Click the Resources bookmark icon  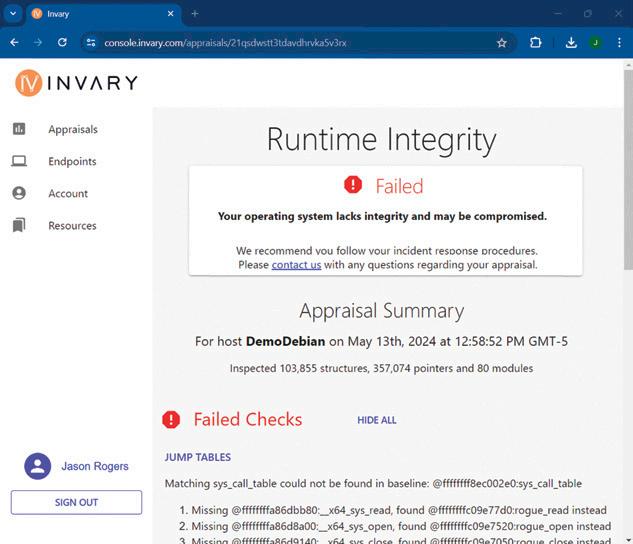(x=19, y=225)
